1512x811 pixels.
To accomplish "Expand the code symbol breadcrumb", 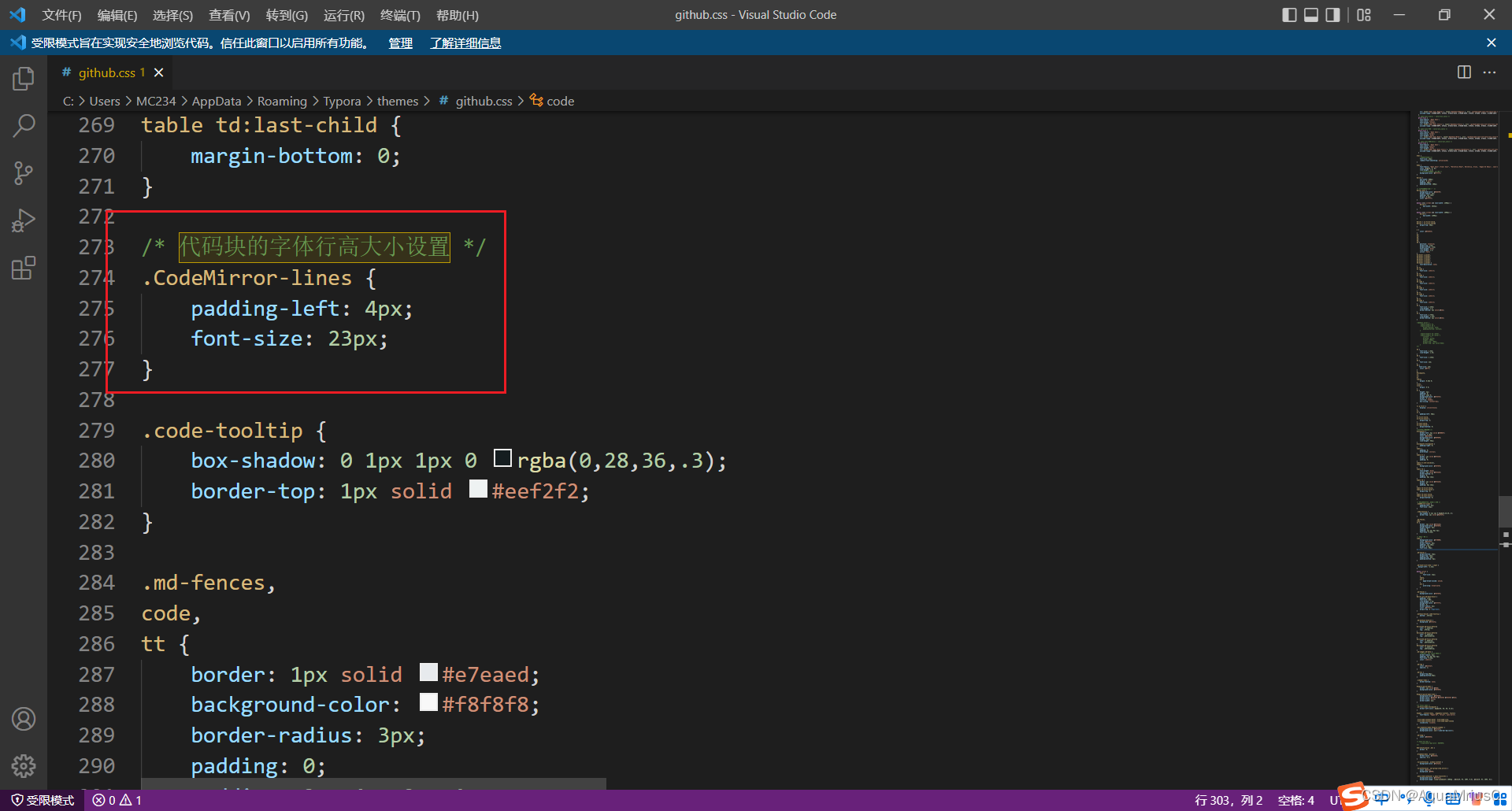I will click(552, 101).
